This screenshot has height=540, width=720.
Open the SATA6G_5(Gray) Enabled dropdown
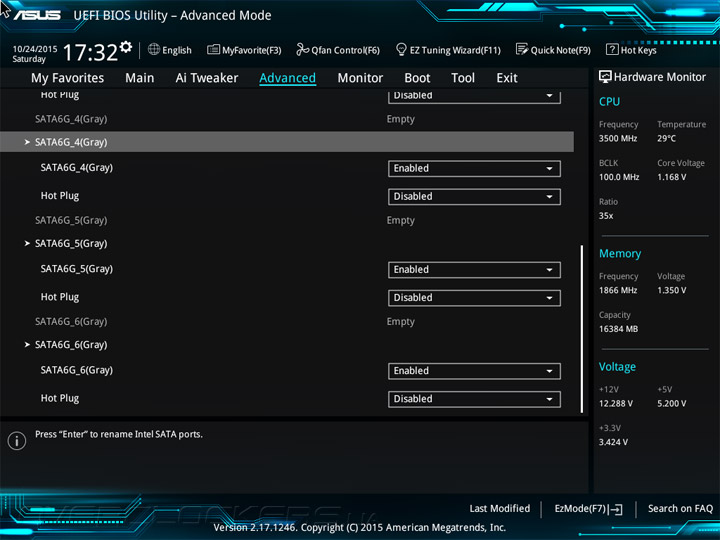[x=474, y=270]
